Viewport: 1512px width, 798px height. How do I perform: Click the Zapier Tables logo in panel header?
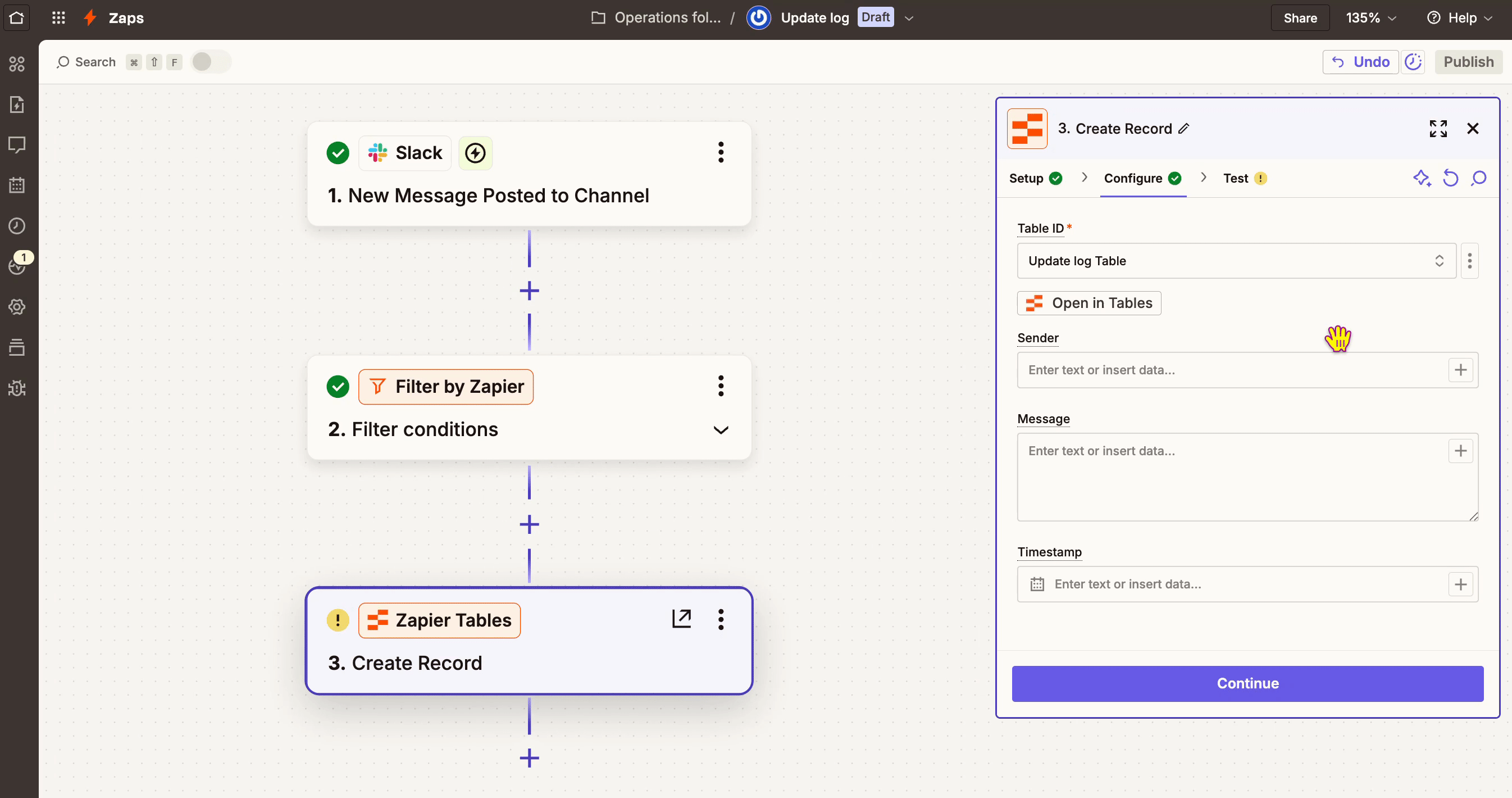point(1027,129)
